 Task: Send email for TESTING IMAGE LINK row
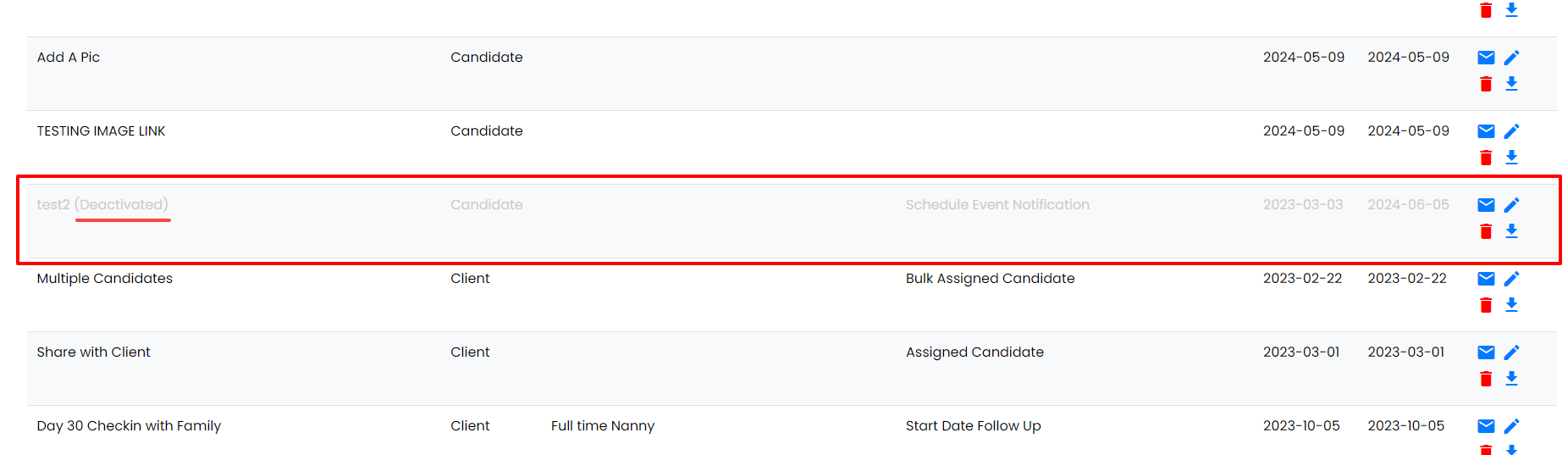[x=1486, y=131]
